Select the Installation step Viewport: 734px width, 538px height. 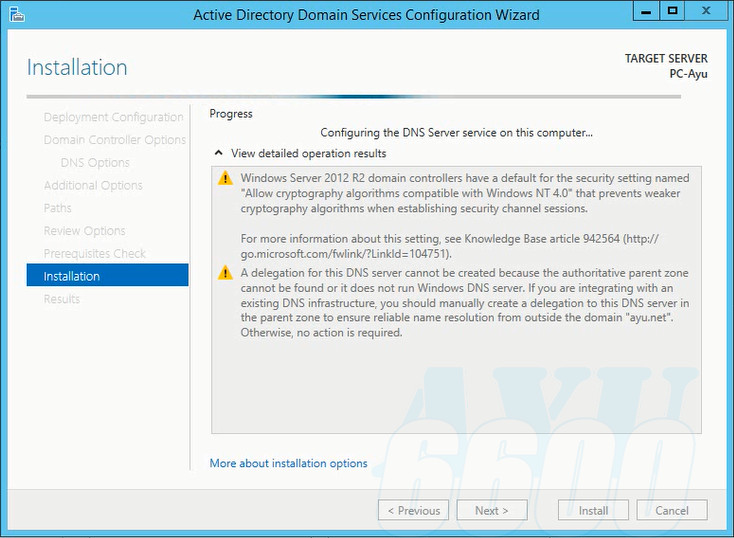pyautogui.click(x=72, y=276)
